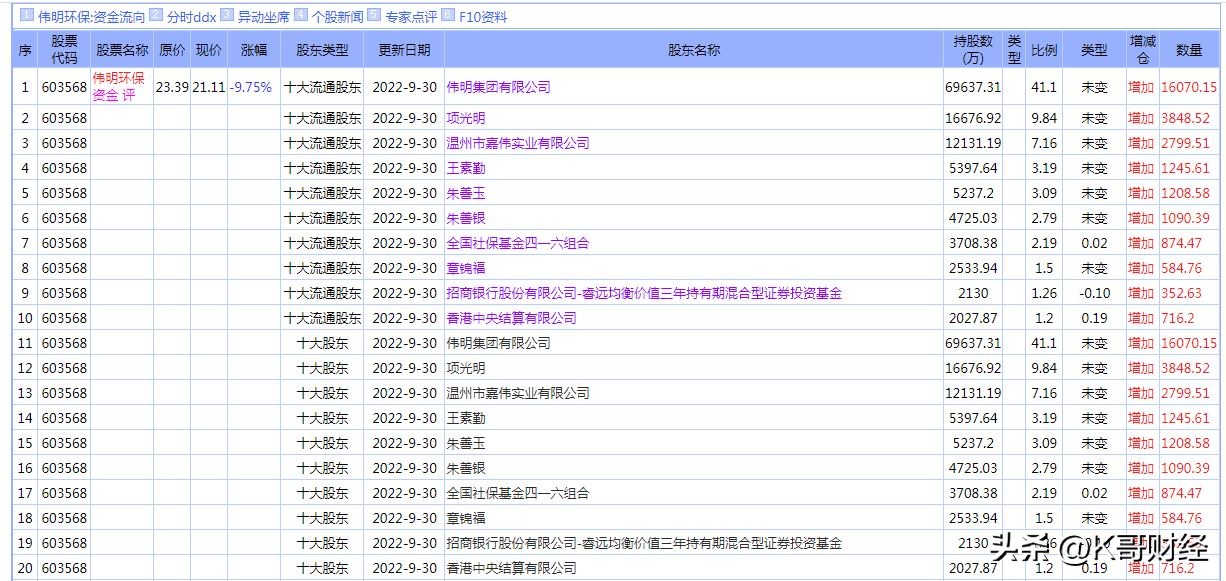Click 全国社保基金四一六组合 name in row 17
The width and height of the screenshot is (1226, 581).
click(x=517, y=493)
